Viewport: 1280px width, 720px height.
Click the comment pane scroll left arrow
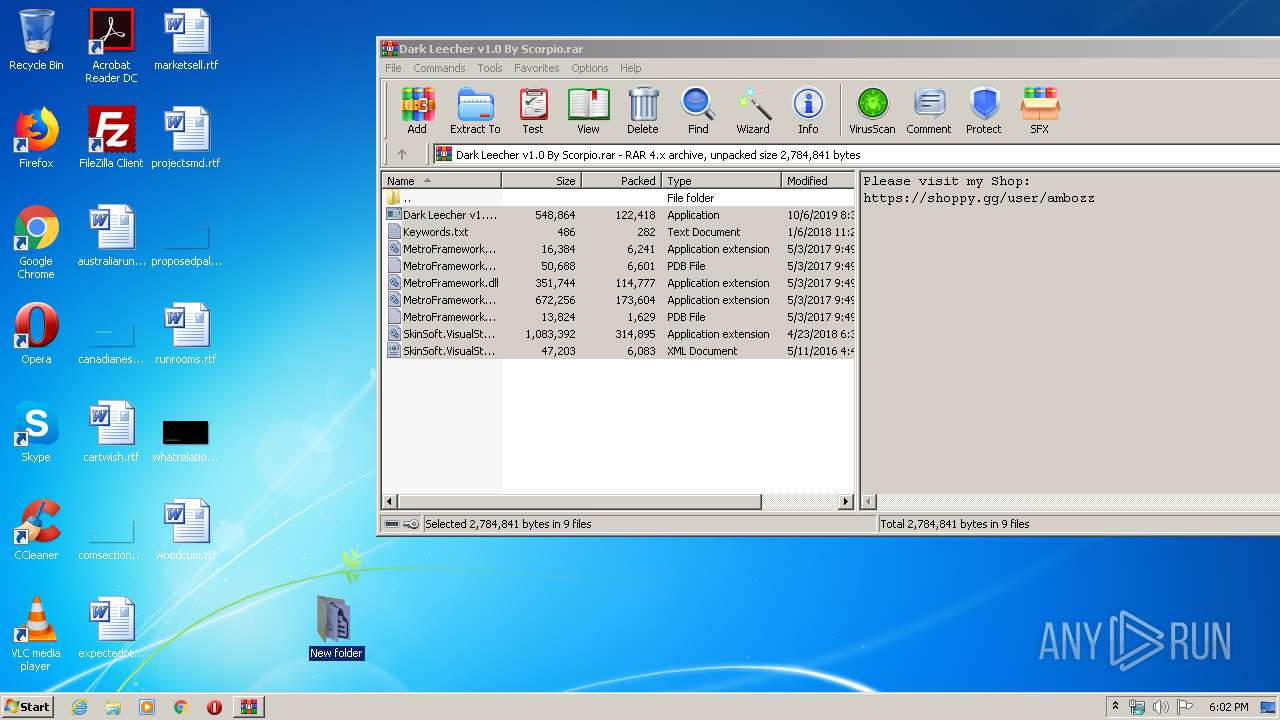[x=869, y=501]
